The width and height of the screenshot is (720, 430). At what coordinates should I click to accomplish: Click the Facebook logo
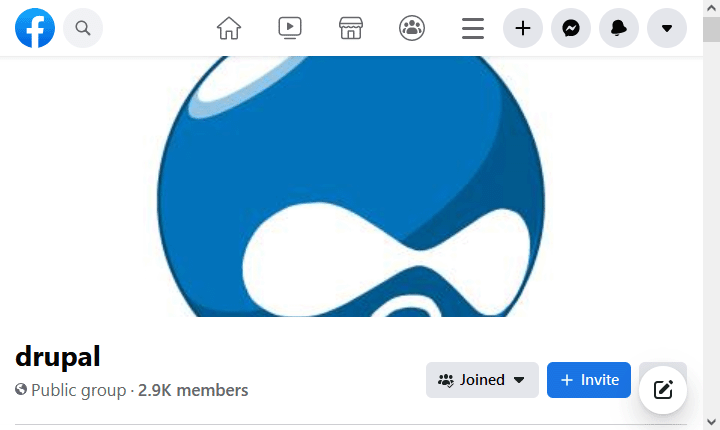(x=35, y=28)
